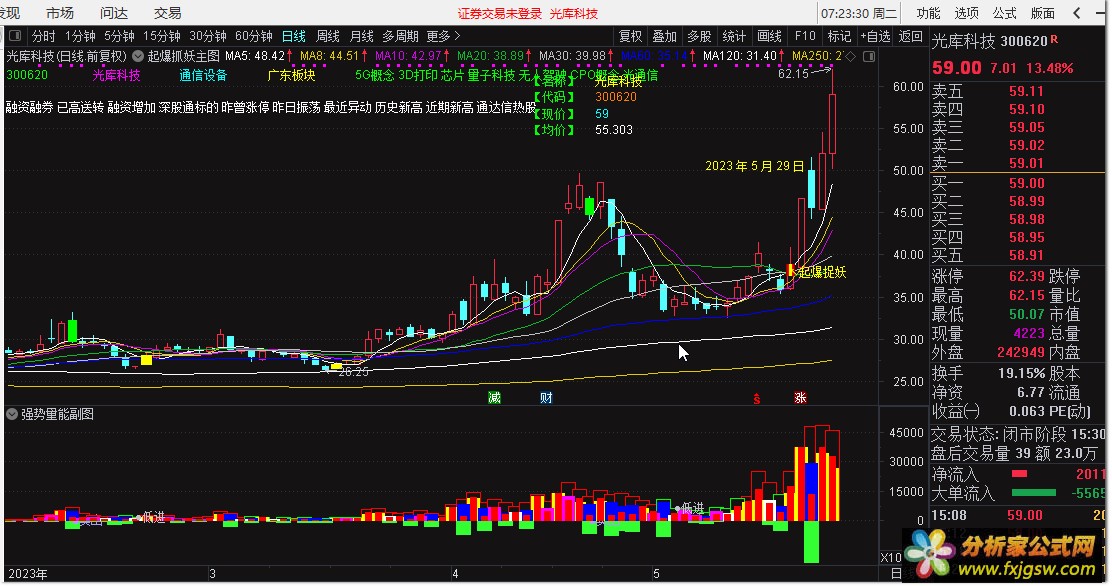Open the 交易 menu
The image size is (1112, 586).
click(x=167, y=13)
